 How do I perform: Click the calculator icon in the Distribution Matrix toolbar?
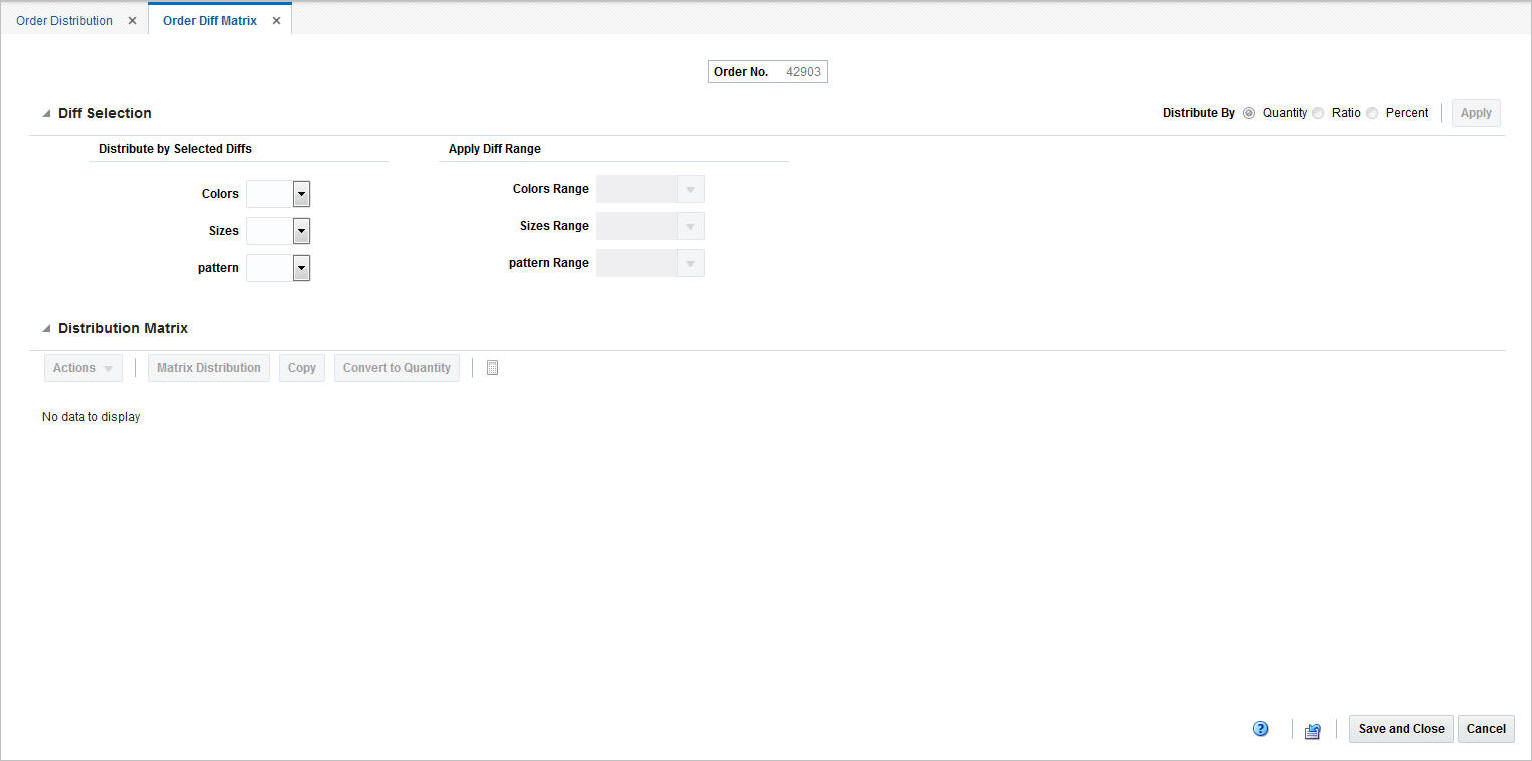[492, 367]
